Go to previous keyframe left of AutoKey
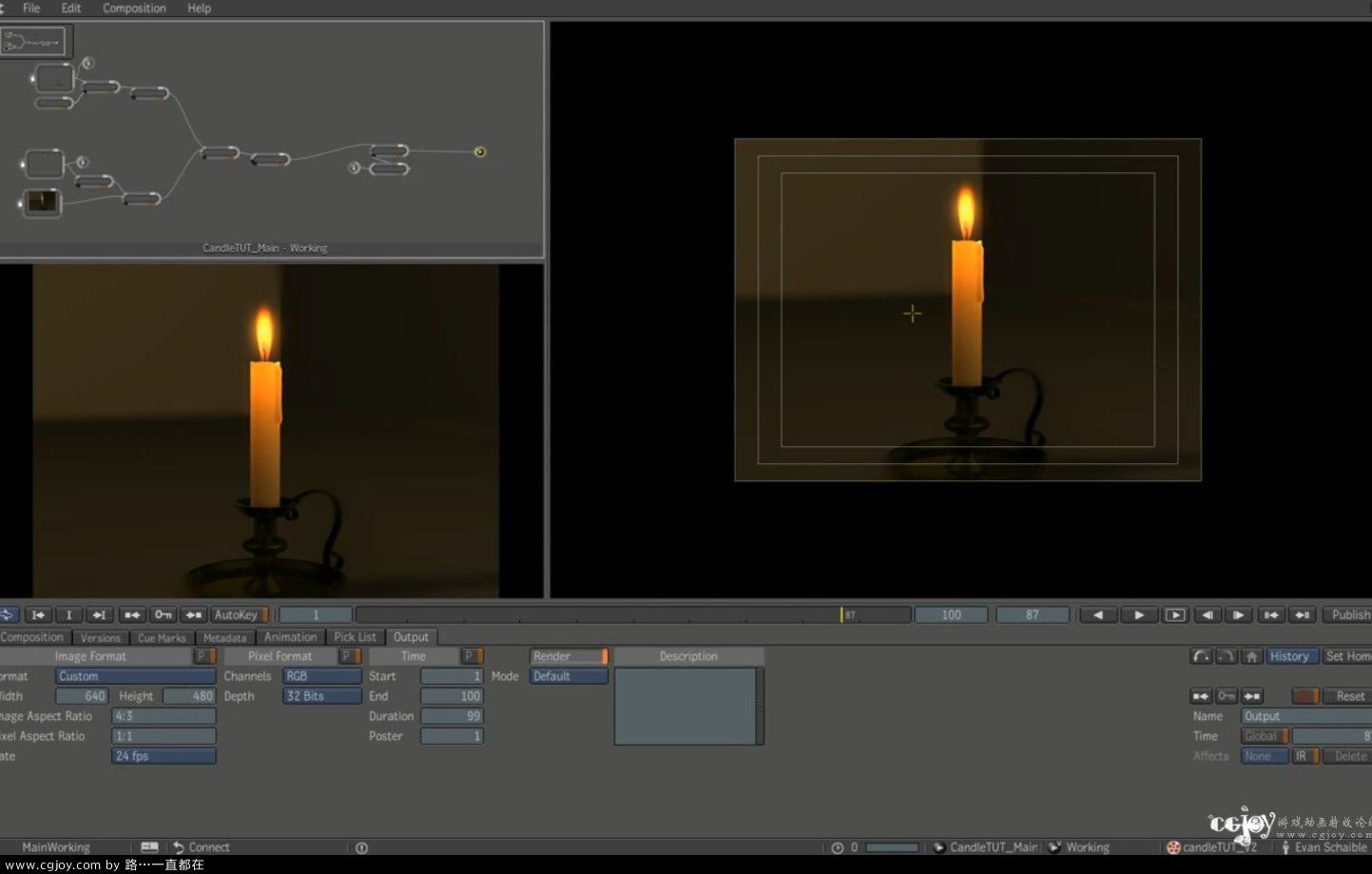Viewport: 1372px width, 874px height. coord(132,615)
